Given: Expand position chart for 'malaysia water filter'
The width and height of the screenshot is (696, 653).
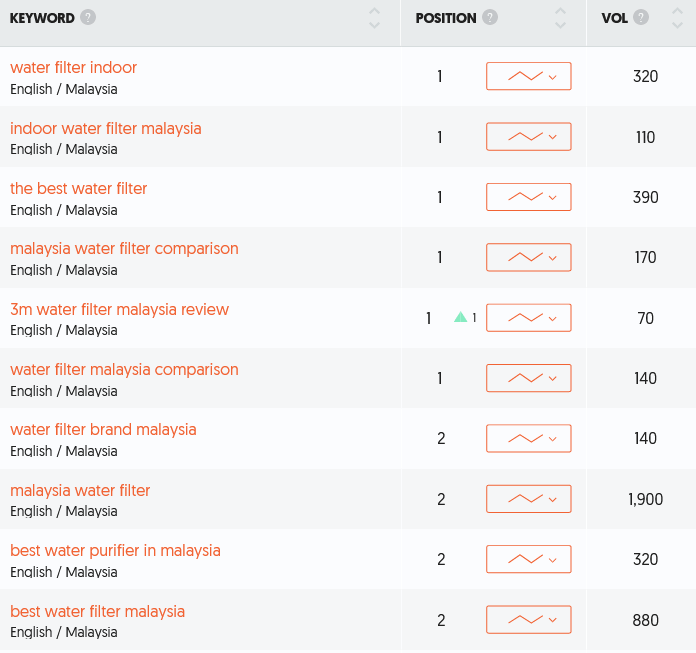Looking at the screenshot, I should [x=529, y=499].
